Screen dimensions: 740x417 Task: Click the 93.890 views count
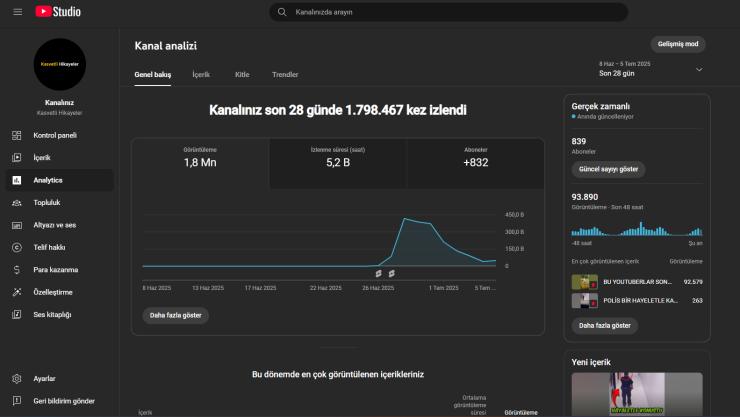coord(585,197)
